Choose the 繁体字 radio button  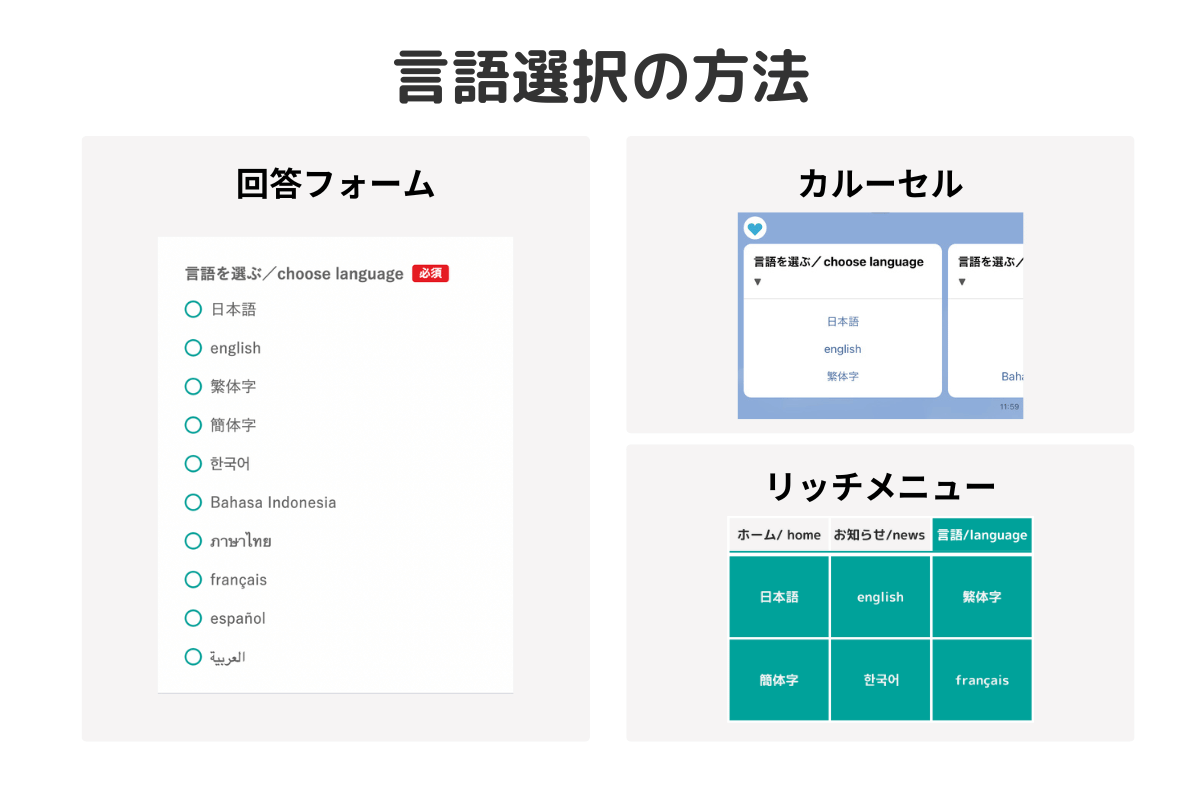(193, 386)
